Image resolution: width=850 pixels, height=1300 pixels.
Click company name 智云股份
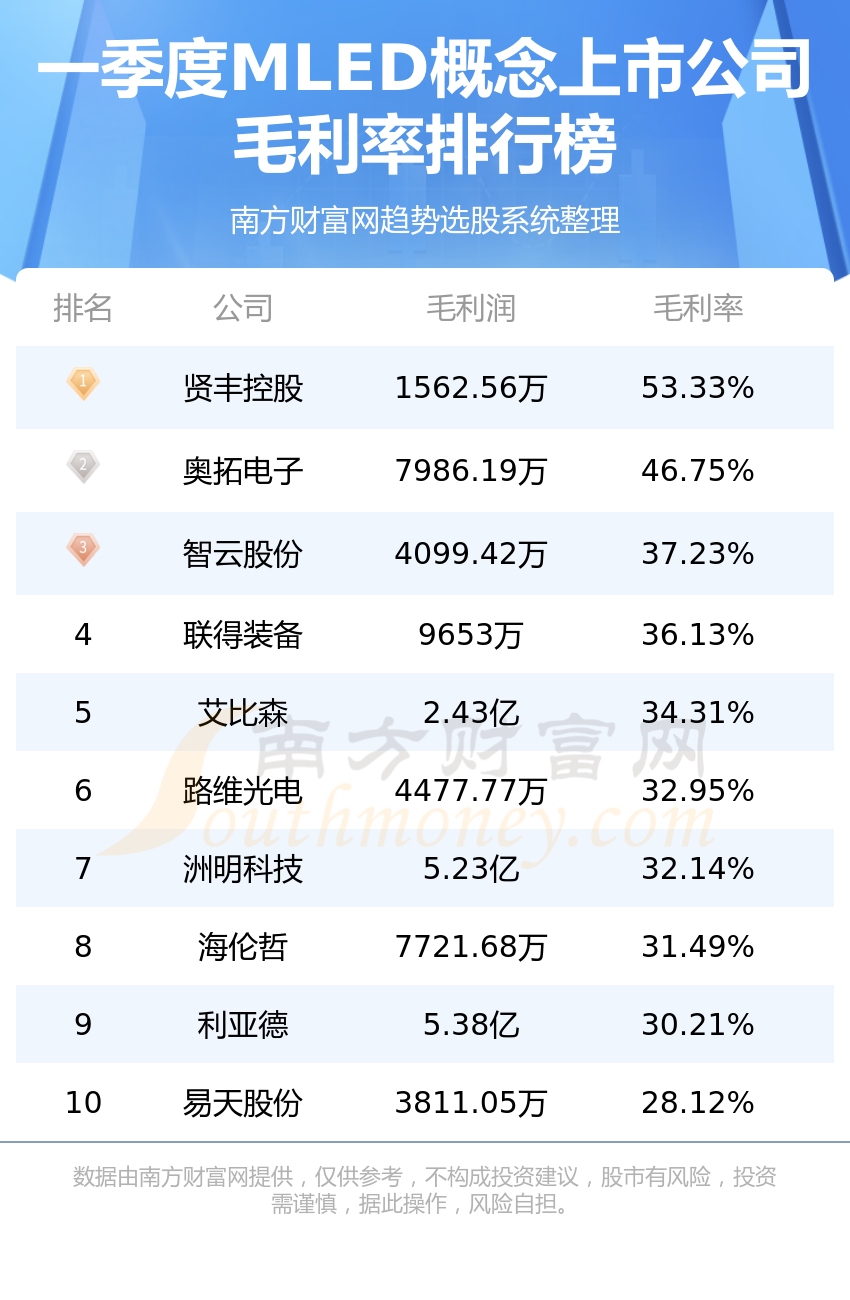pos(243,554)
